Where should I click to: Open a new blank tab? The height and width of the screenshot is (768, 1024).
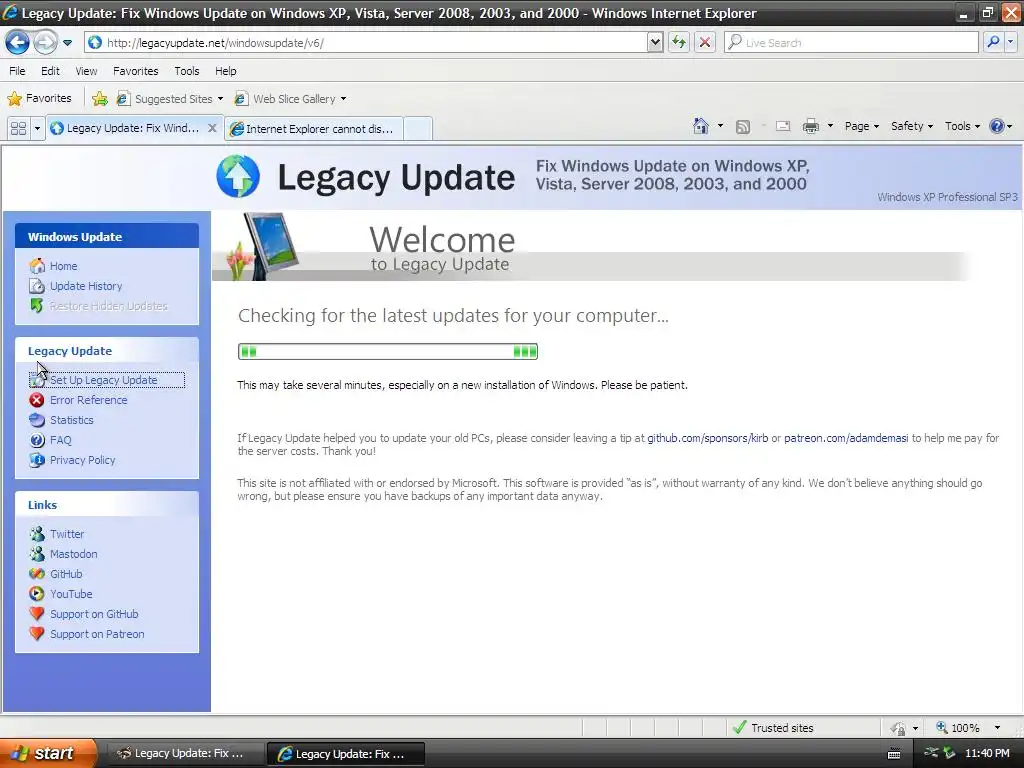(418, 129)
